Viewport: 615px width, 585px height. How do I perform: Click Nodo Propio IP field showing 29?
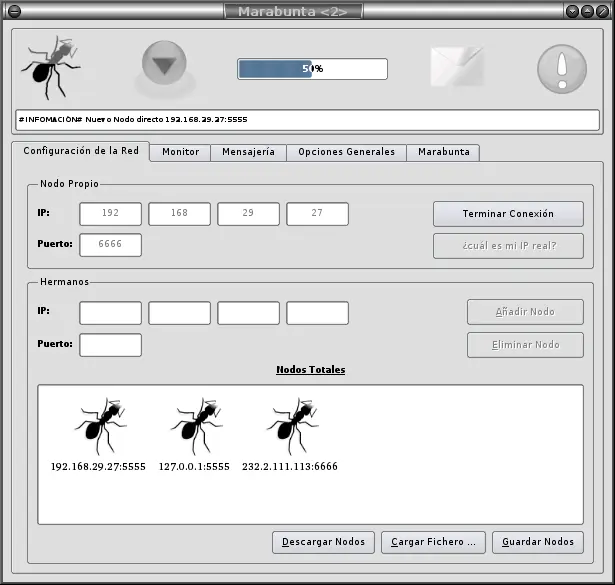pos(248,214)
